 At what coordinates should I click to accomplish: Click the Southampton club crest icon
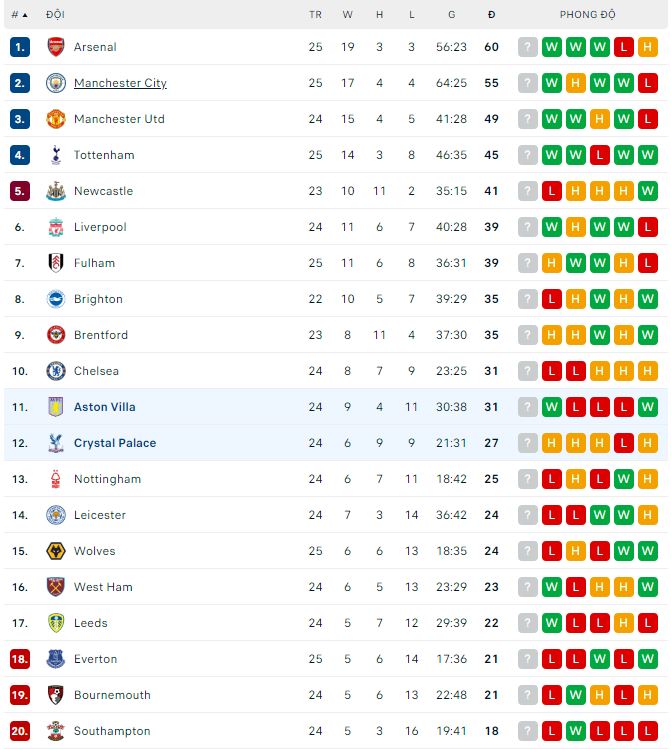coord(56,731)
